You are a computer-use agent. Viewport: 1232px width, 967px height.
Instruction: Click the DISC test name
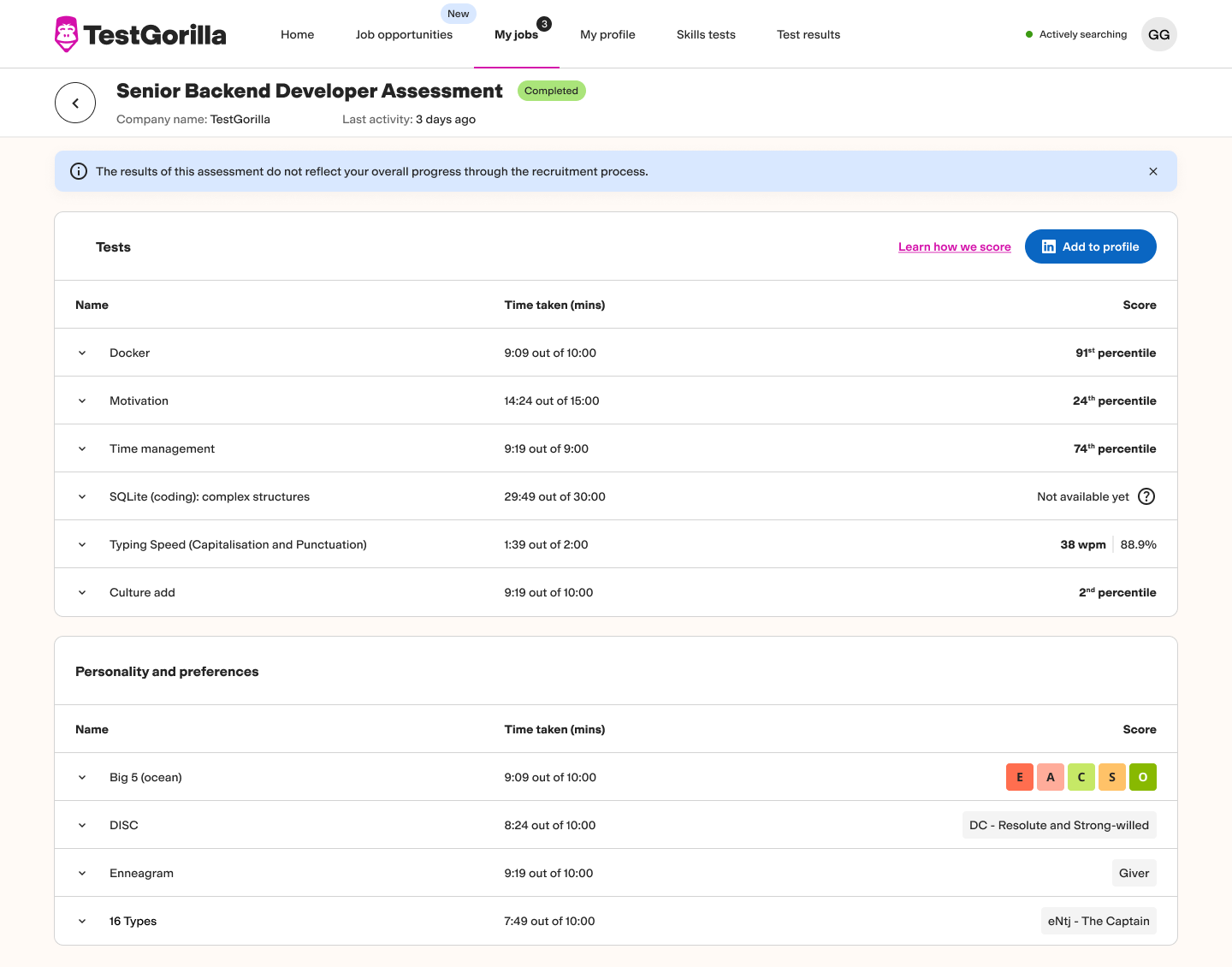tap(124, 825)
